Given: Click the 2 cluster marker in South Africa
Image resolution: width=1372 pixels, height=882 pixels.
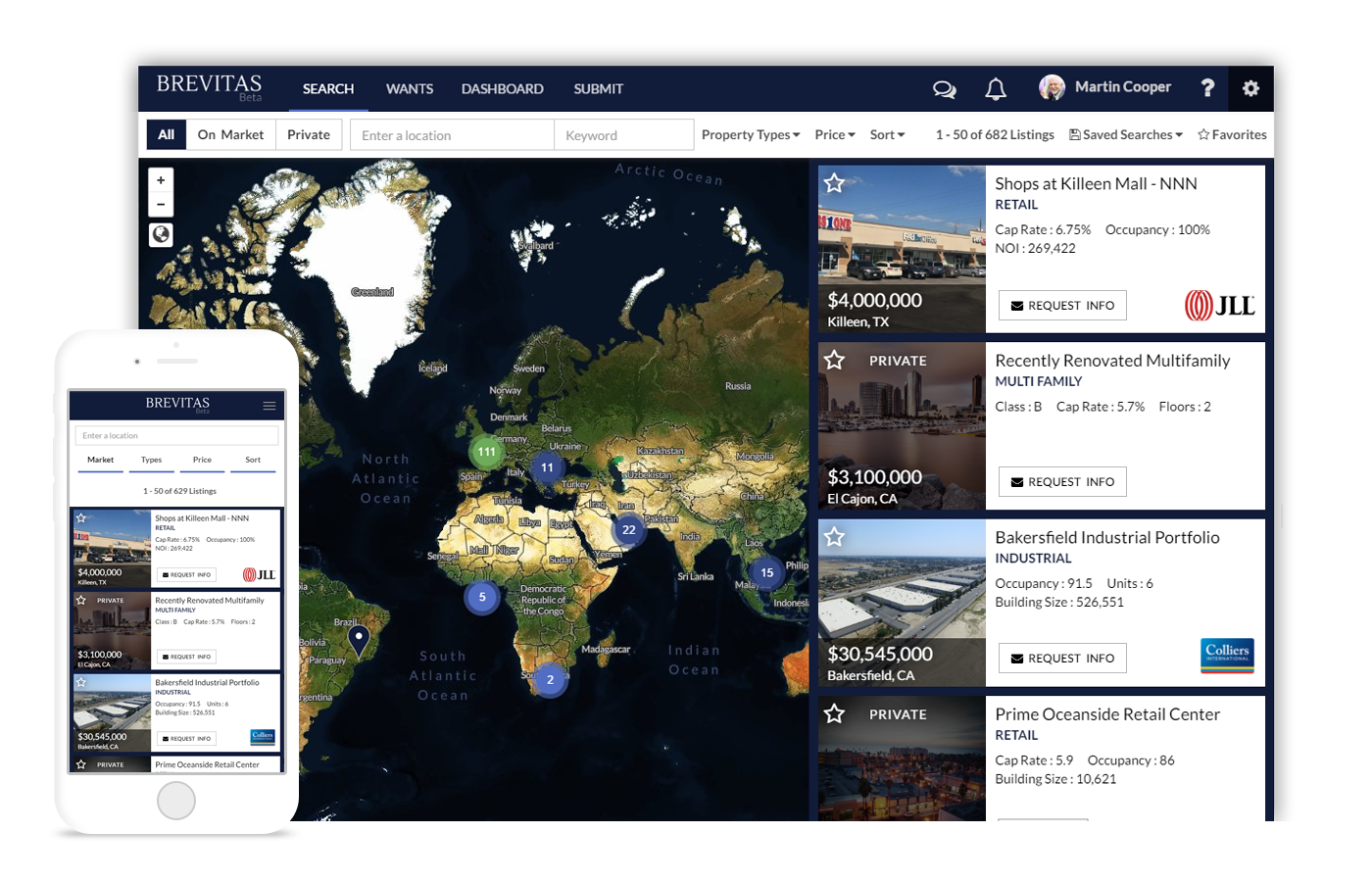Looking at the screenshot, I should click(x=550, y=680).
